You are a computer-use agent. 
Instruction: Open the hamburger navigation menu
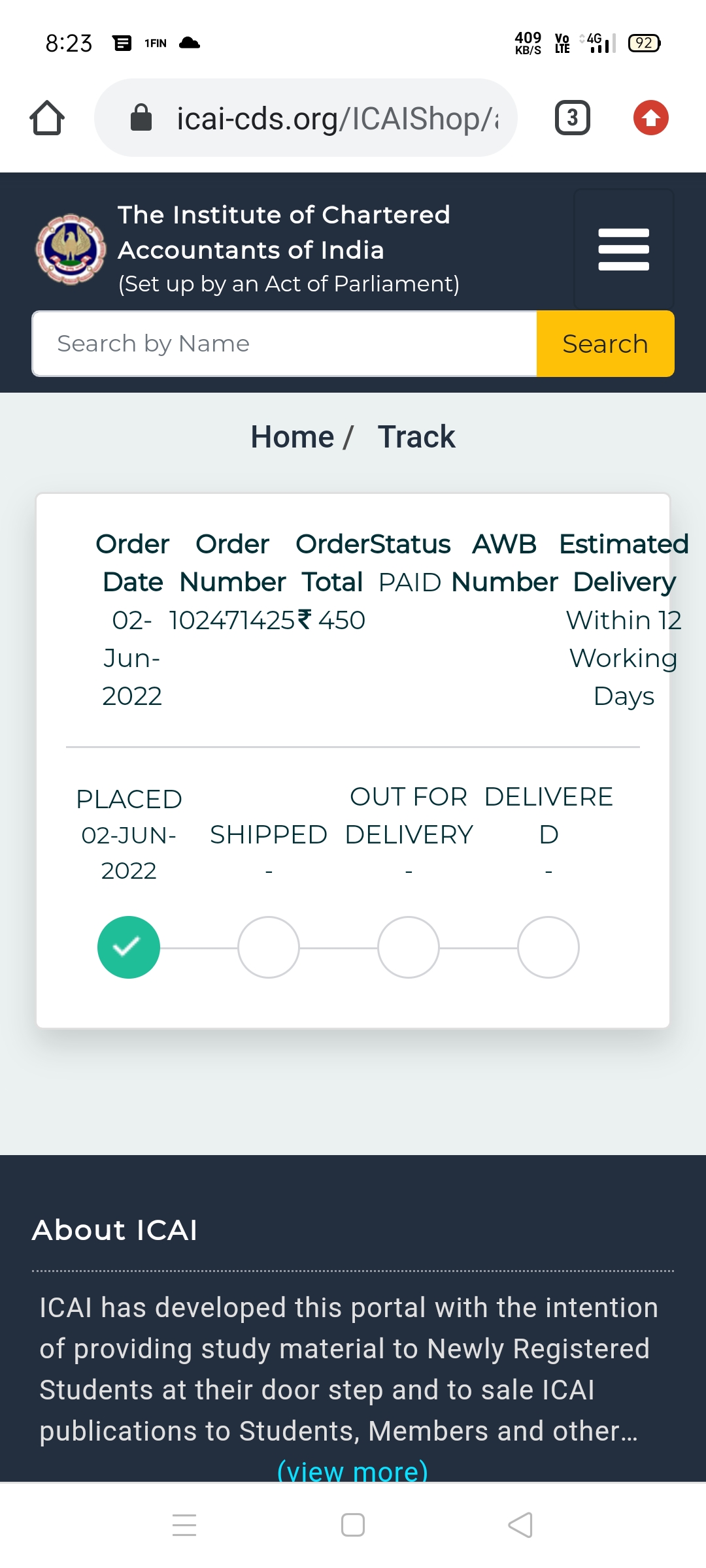pyautogui.click(x=624, y=250)
